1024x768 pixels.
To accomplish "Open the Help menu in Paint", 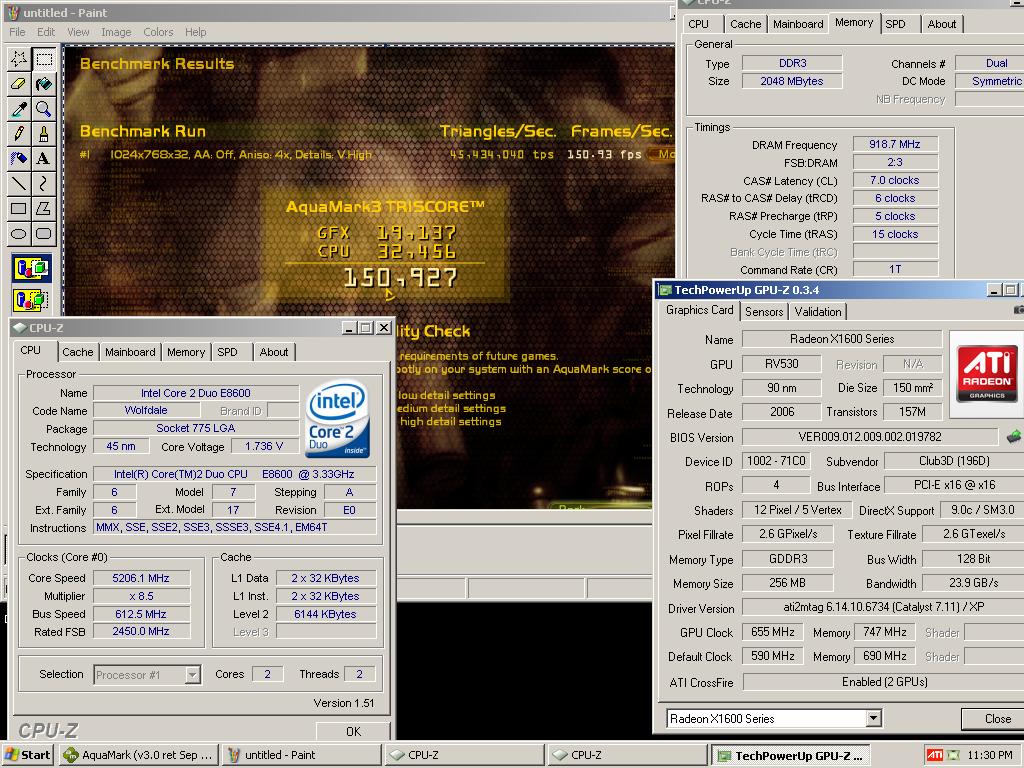I will pos(195,32).
